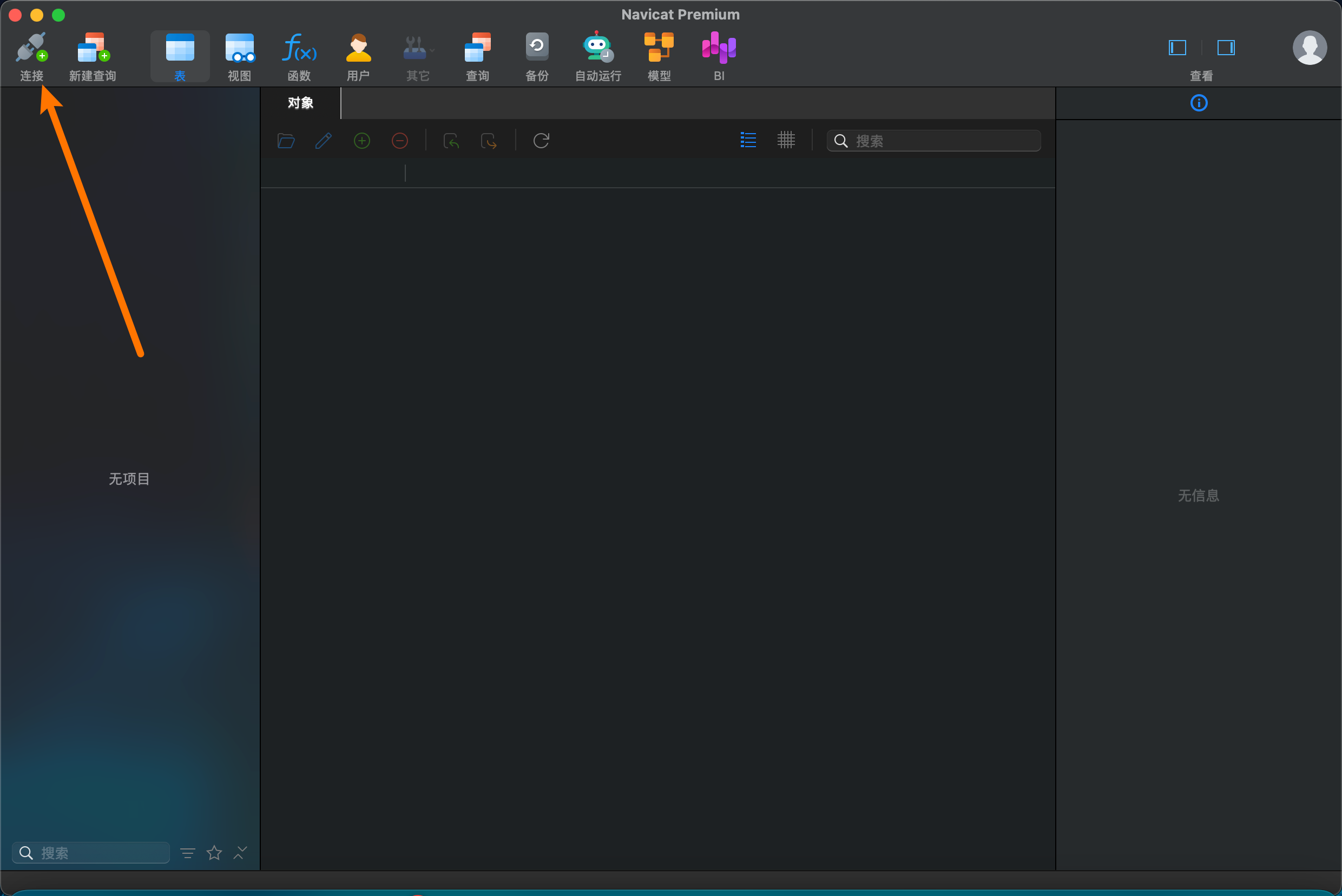The height and width of the screenshot is (896, 1342).
Task: Open the Backup (备份) tool
Action: [537, 49]
